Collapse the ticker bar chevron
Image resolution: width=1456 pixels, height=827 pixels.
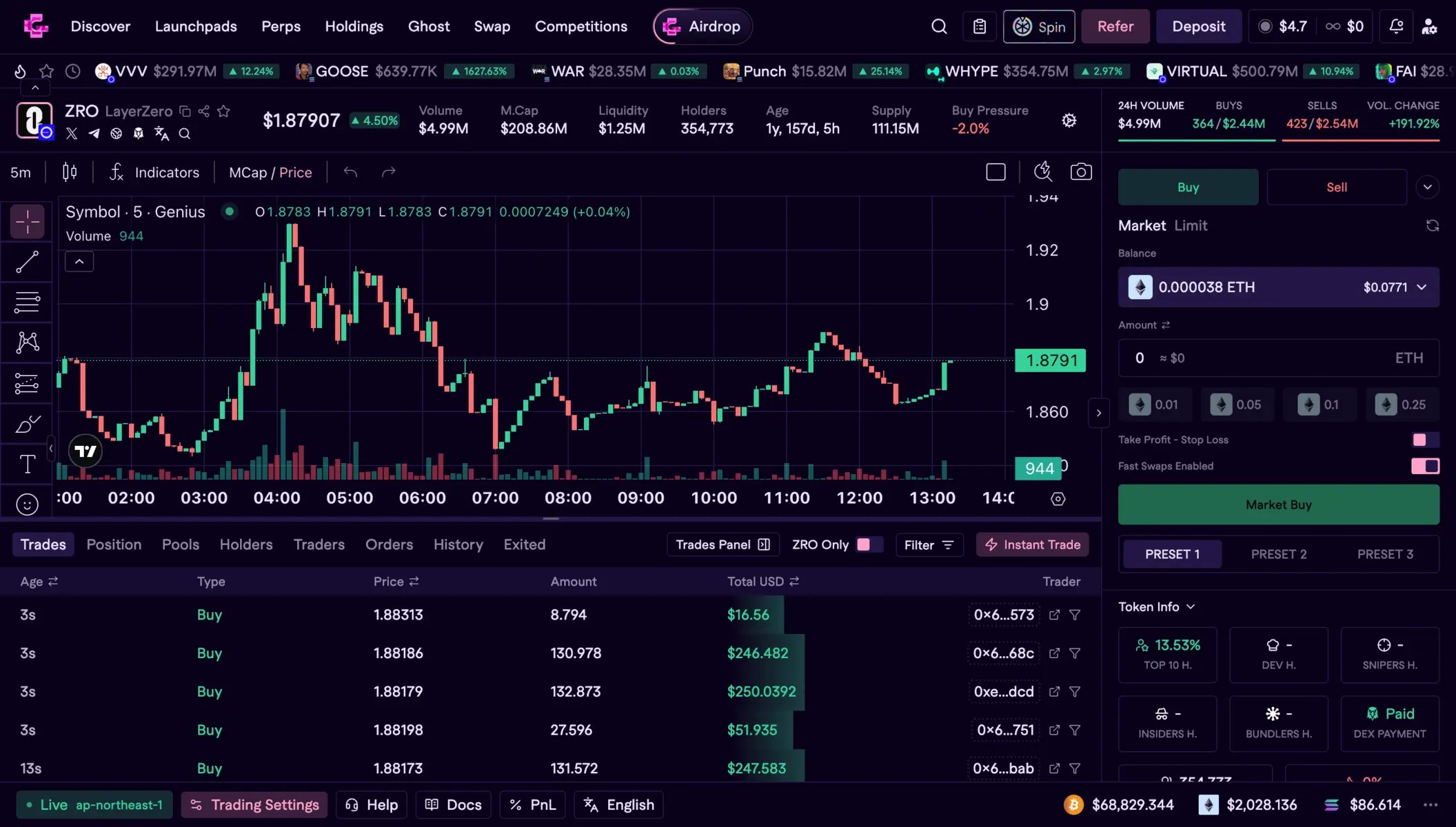tap(35, 88)
